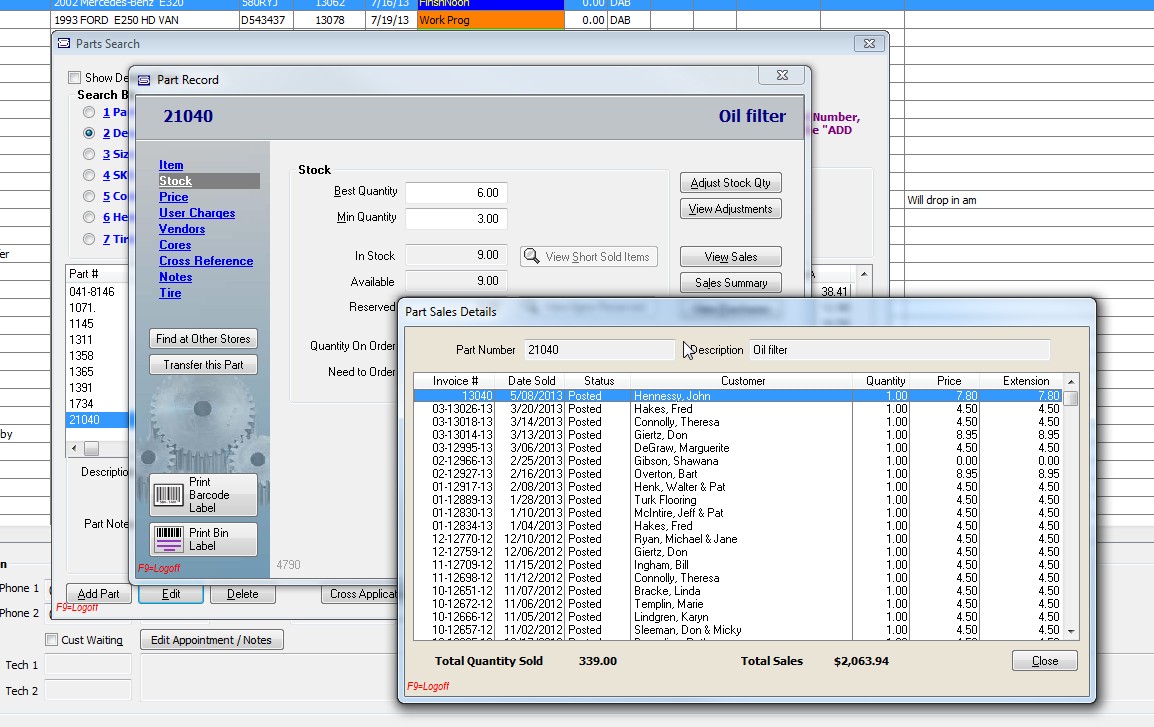1154x727 pixels.
Task: Enable the Cust Waiting checkbox
Action: (x=52, y=640)
